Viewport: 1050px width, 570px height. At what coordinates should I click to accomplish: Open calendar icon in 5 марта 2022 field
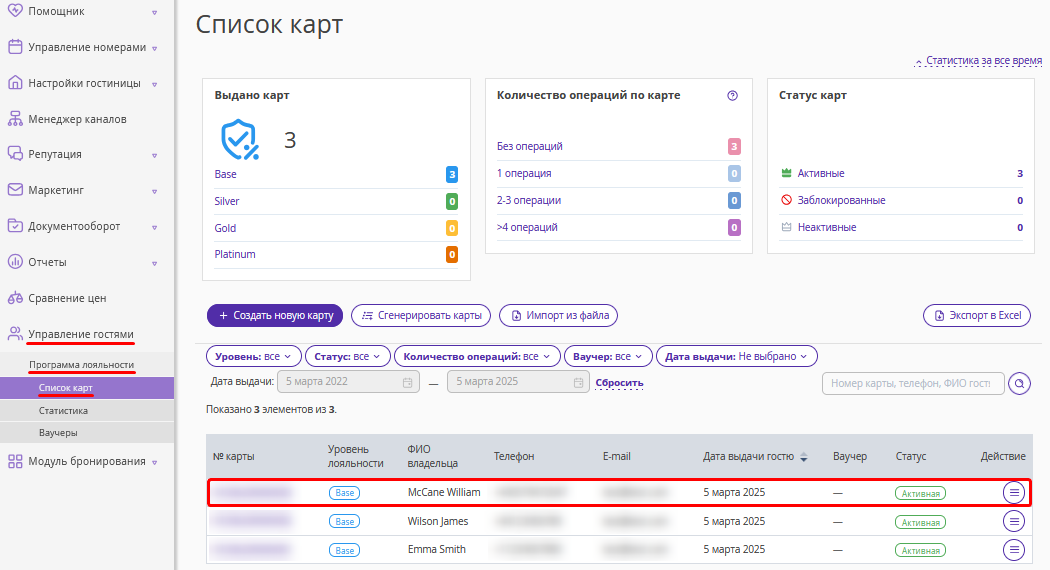pos(407,382)
